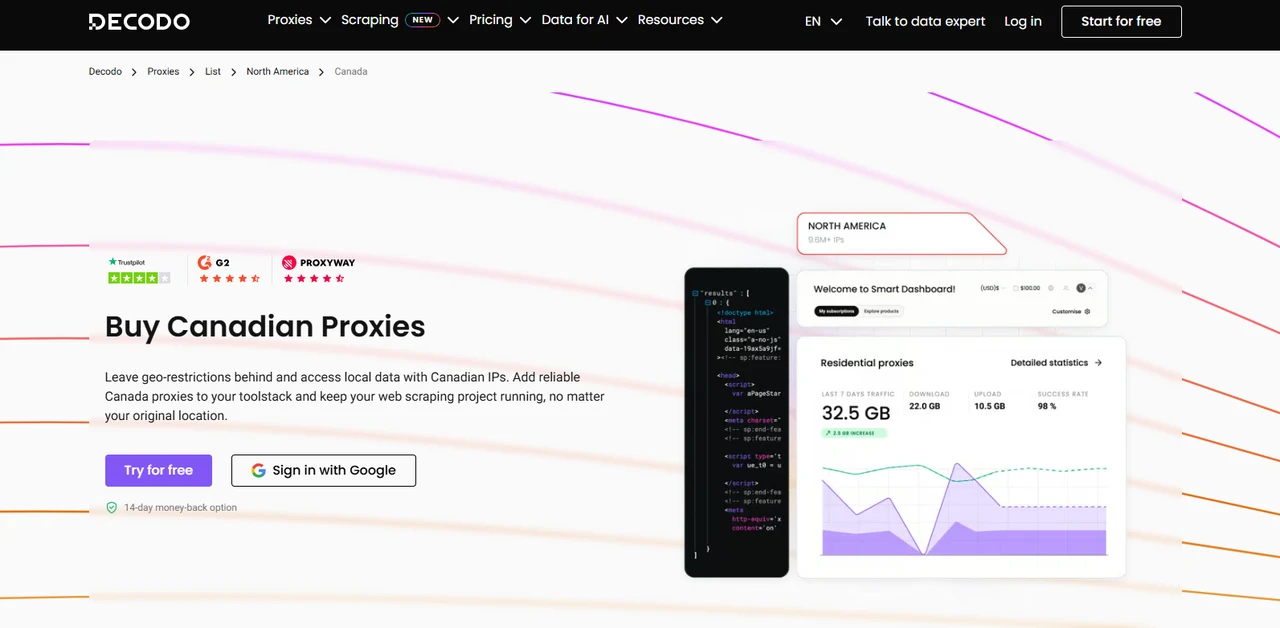1280x628 pixels.
Task: Click the 98 % success rate value
Action: (1047, 406)
